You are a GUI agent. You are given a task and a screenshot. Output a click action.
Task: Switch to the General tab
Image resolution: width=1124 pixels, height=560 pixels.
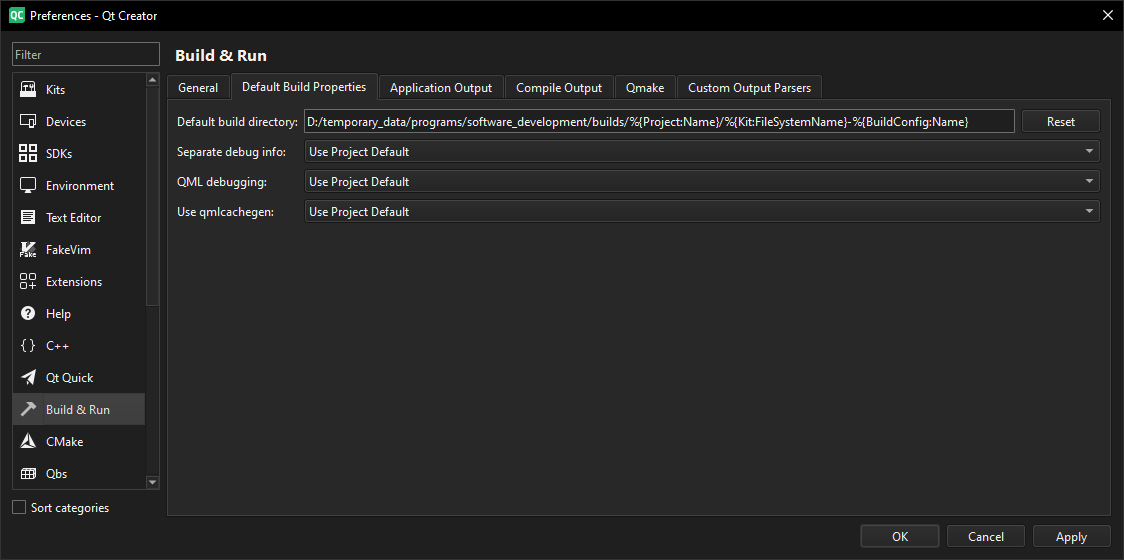(x=198, y=87)
